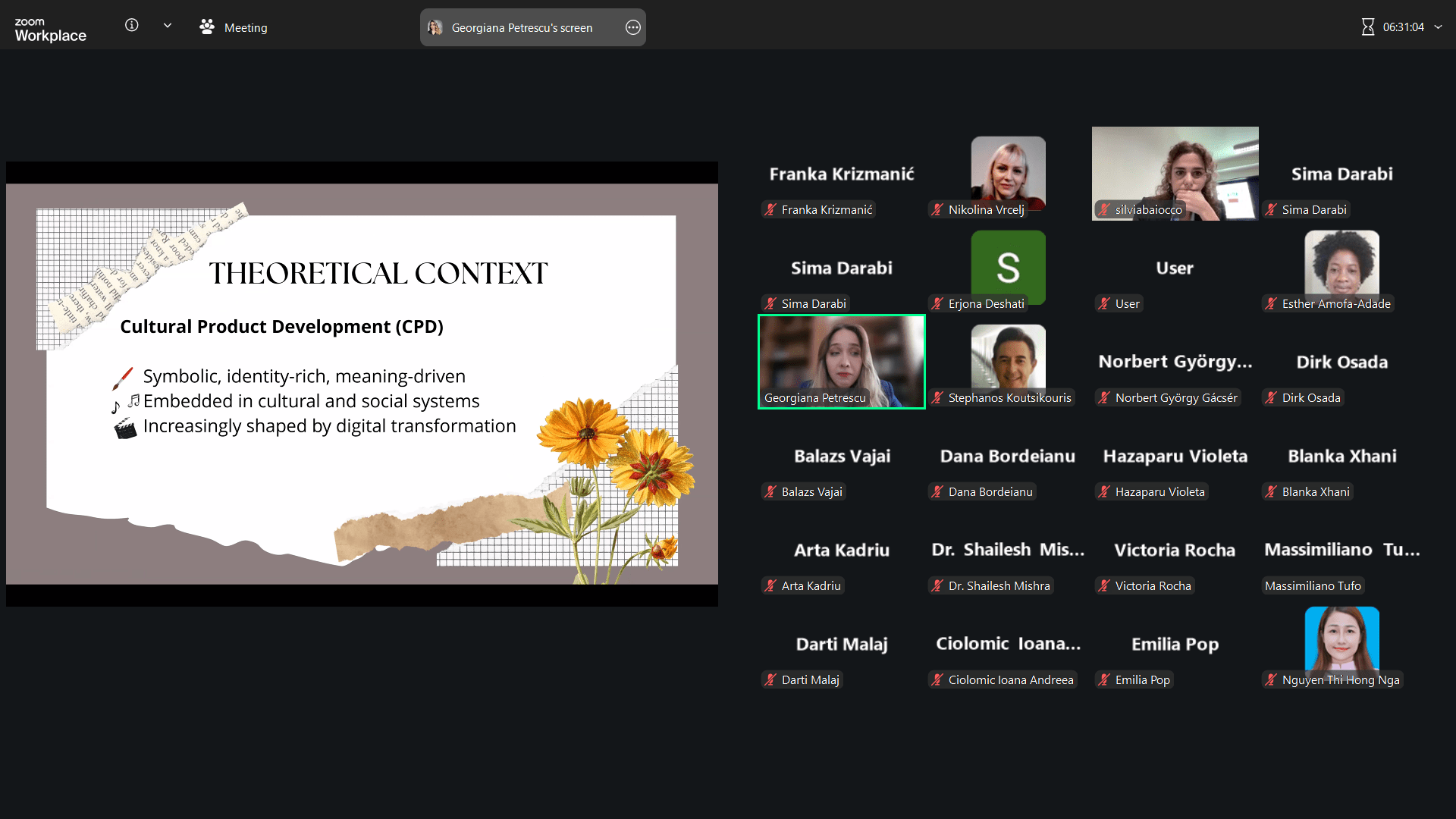Click muted mic icon beside Nikolina Vrcelj

tap(937, 210)
